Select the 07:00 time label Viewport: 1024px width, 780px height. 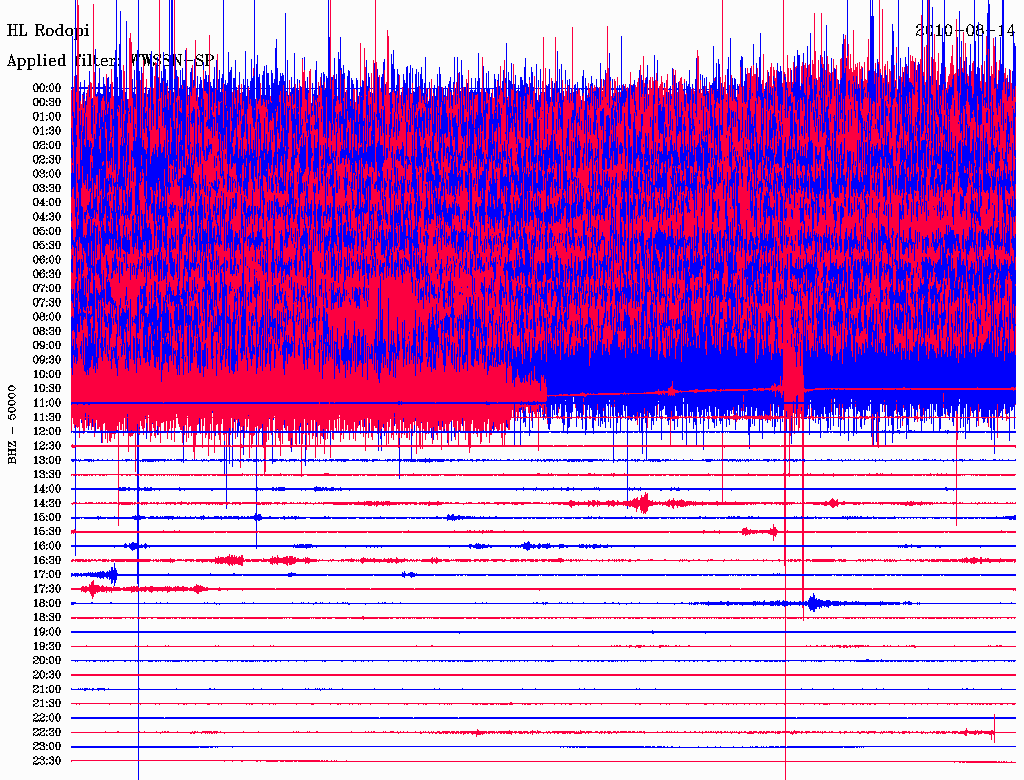(x=47, y=288)
